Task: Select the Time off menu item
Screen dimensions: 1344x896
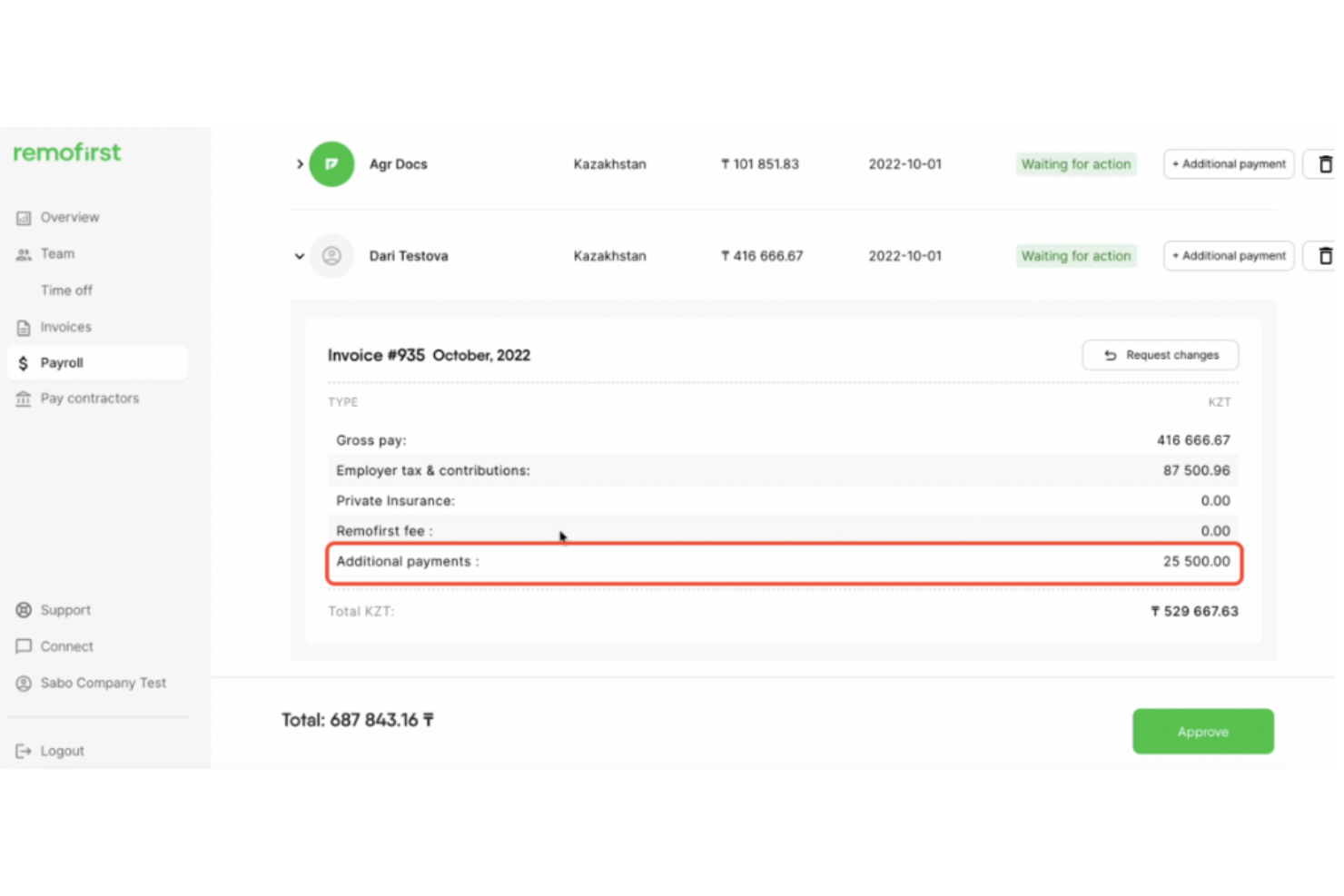Action: [x=66, y=290]
